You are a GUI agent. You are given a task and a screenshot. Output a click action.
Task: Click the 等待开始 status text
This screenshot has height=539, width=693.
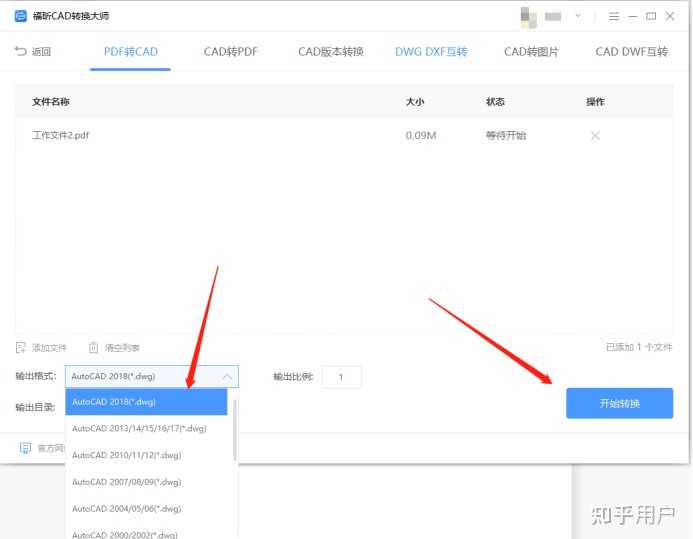(506, 136)
